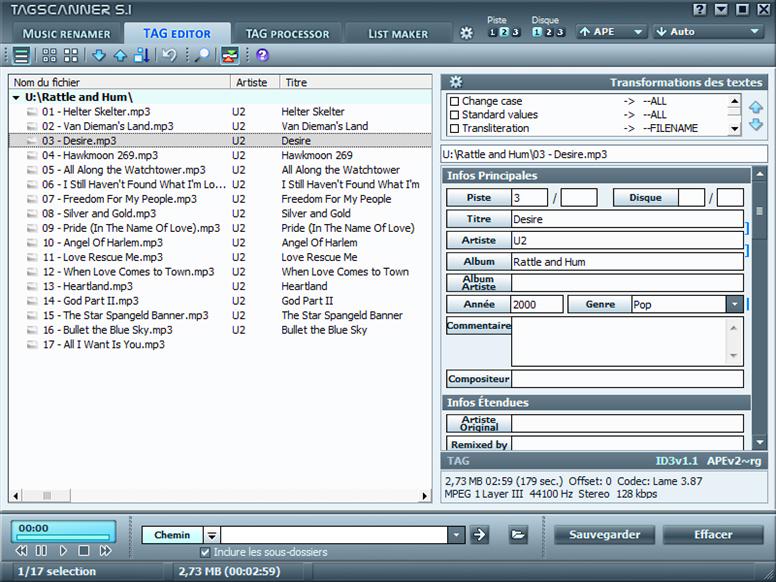Toggle the text transformations panel icon
The height and width of the screenshot is (582, 776).
point(230,55)
